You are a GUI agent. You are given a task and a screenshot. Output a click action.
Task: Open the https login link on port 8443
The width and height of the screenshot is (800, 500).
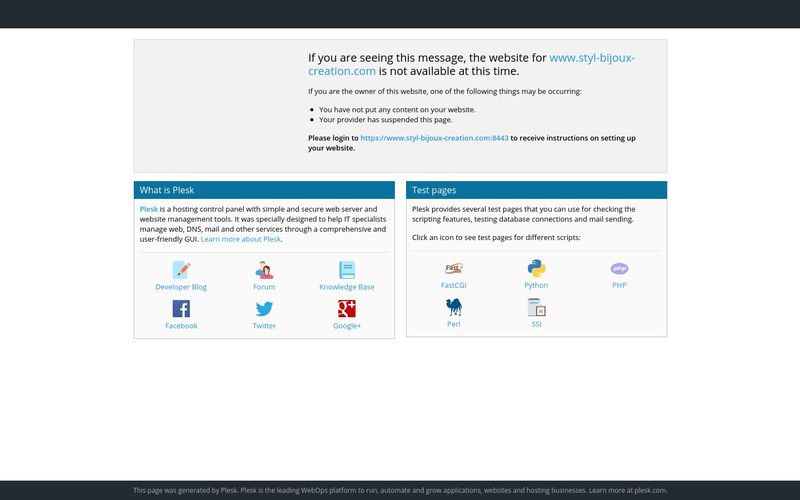[434, 138]
